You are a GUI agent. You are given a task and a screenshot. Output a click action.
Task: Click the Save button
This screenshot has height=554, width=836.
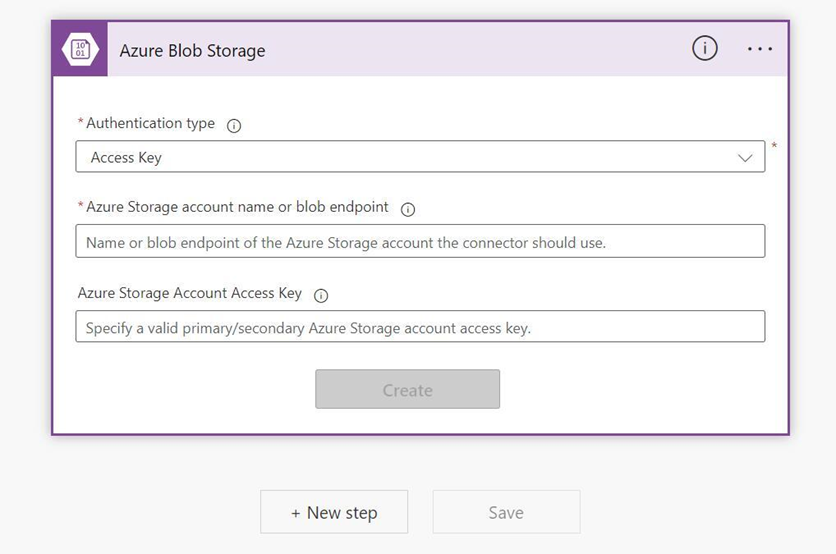(507, 512)
